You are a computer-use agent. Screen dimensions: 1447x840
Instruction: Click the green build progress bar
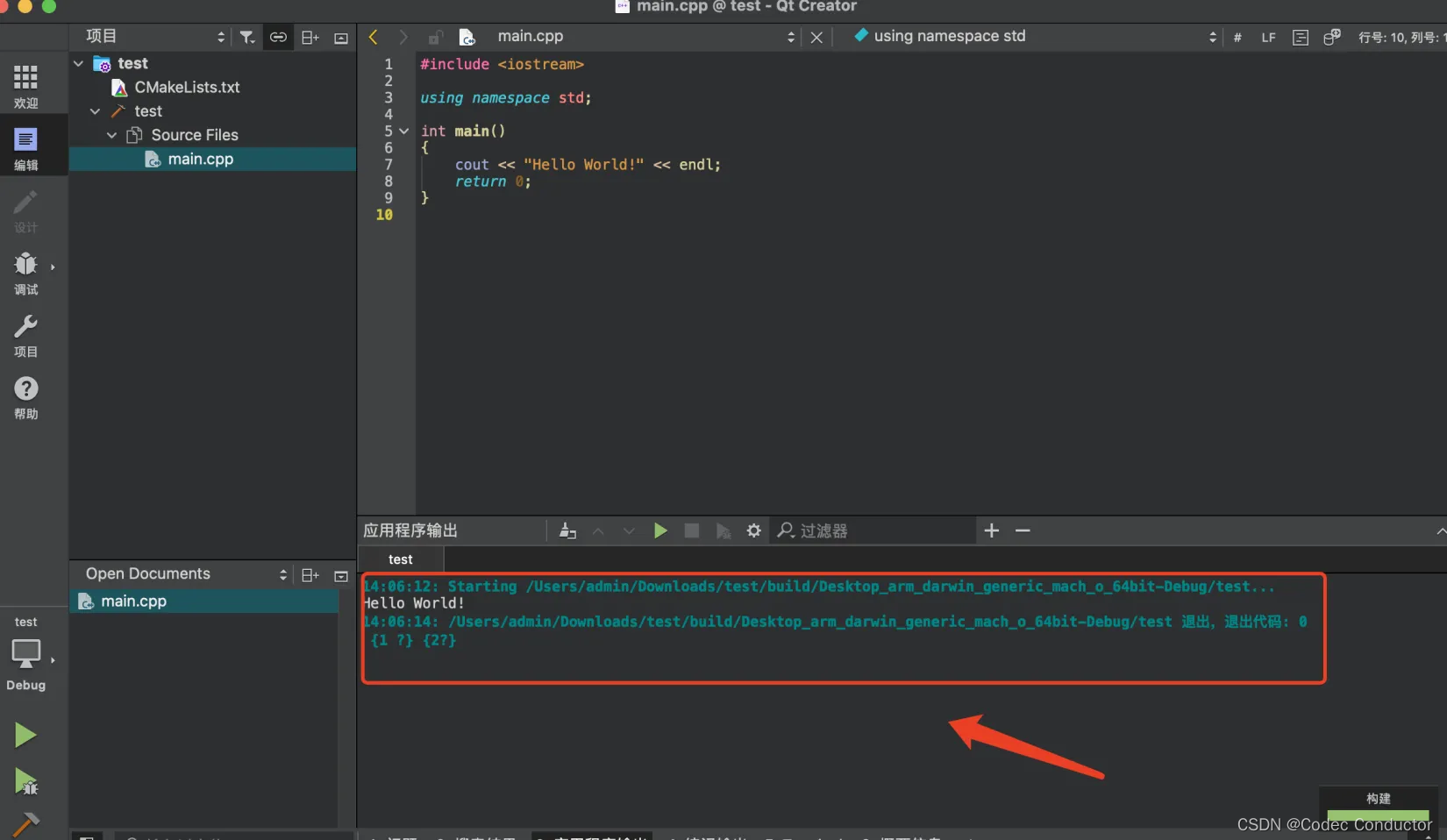1377,815
